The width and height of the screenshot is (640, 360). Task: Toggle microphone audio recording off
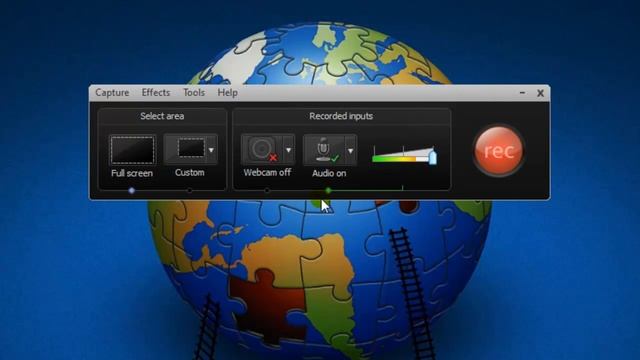[x=324, y=150]
